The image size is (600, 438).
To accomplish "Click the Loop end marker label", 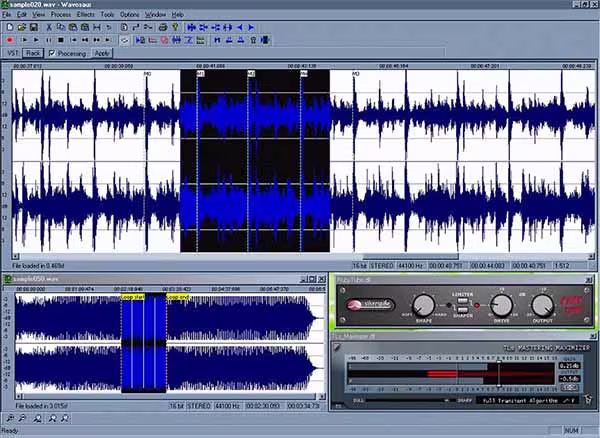I will (178, 296).
